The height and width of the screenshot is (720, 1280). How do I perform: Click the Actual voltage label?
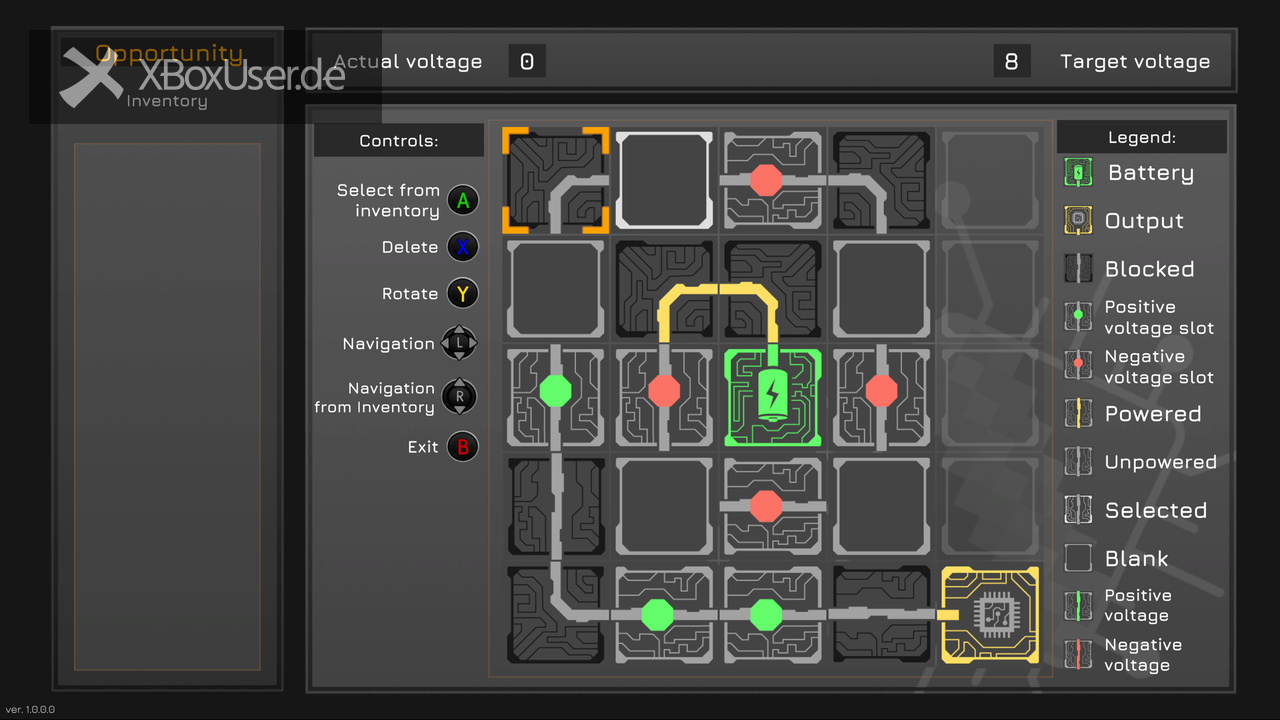point(408,61)
